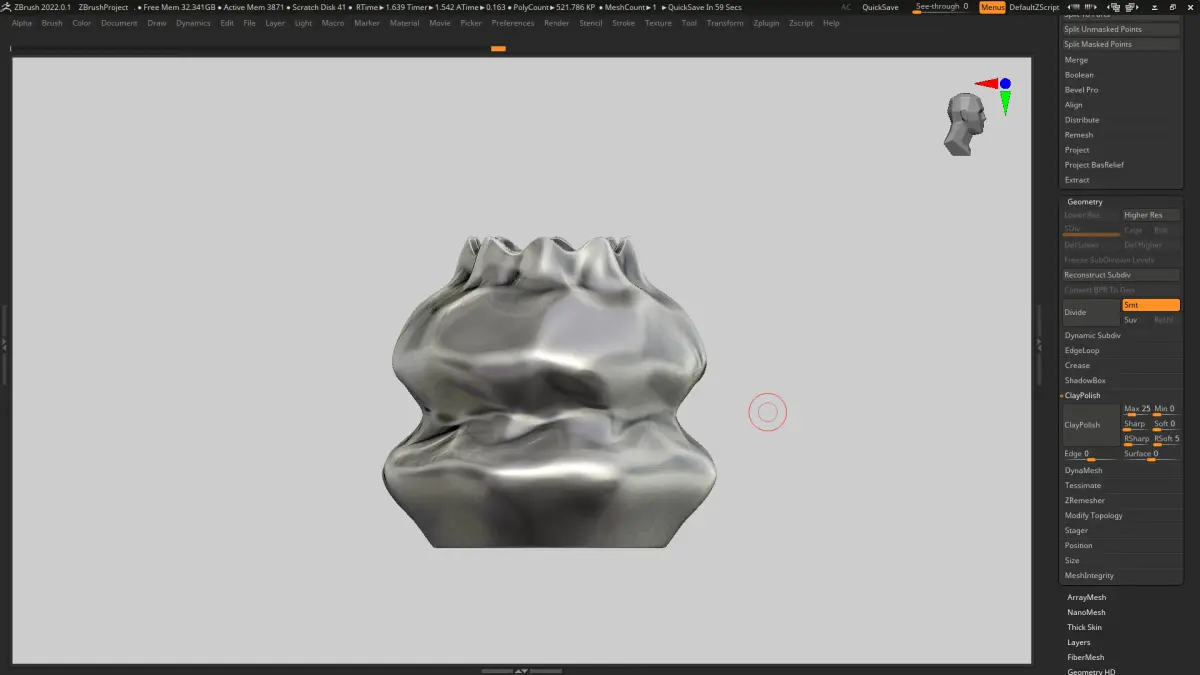Open the Stroke menu
The width and height of the screenshot is (1200, 675).
click(x=623, y=23)
